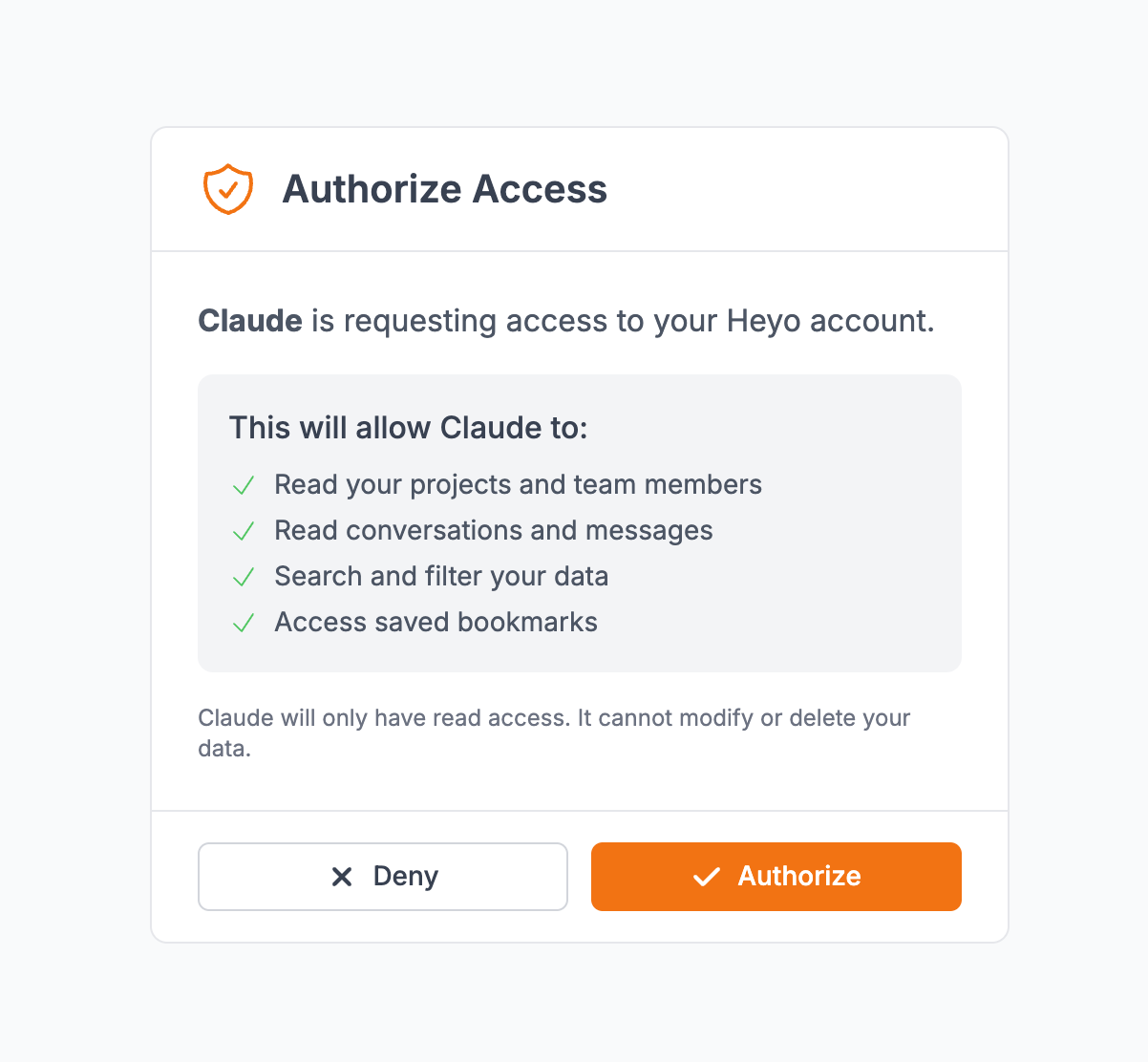The width and height of the screenshot is (1148, 1062).
Task: Click the Authorize Access title text
Action: coord(444,189)
